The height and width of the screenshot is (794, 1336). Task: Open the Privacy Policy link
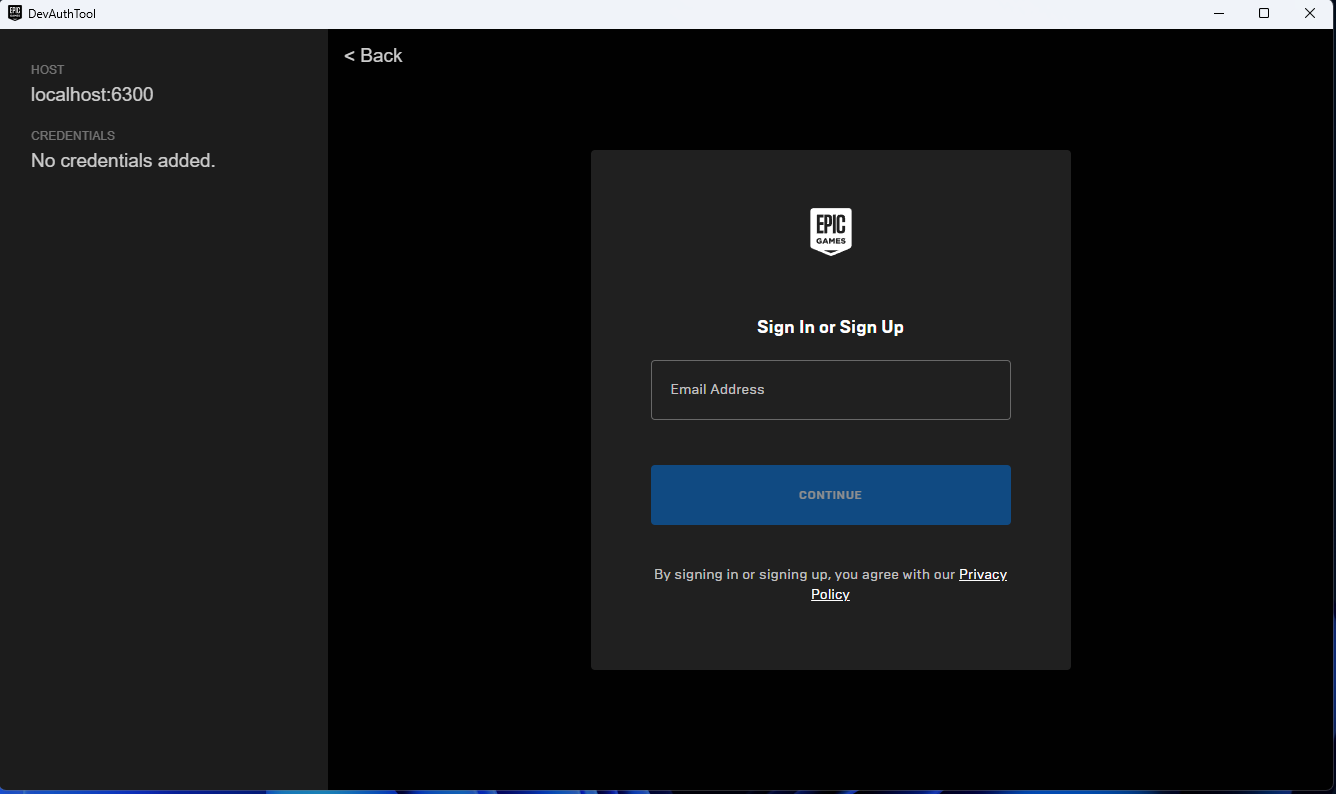(x=982, y=574)
